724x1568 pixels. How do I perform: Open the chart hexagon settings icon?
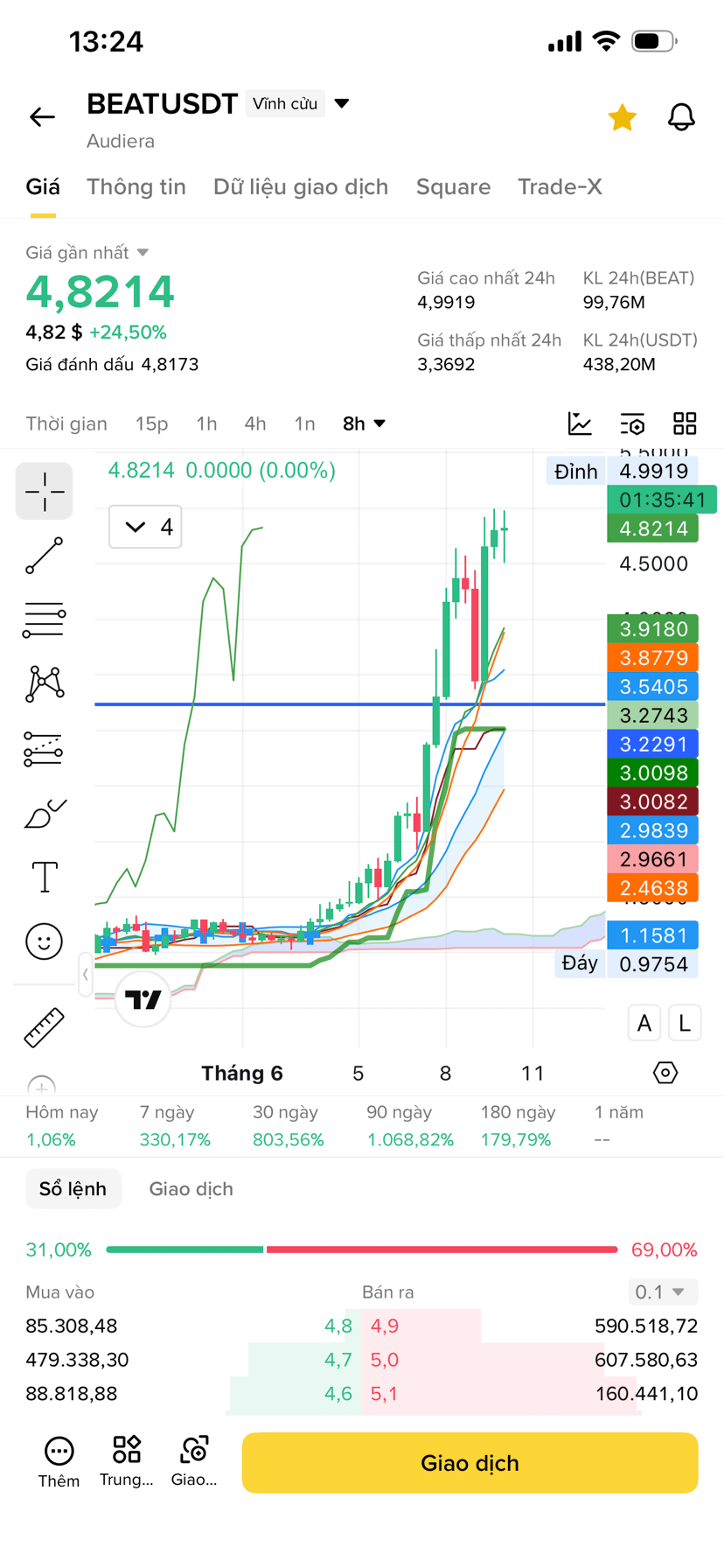[665, 1073]
